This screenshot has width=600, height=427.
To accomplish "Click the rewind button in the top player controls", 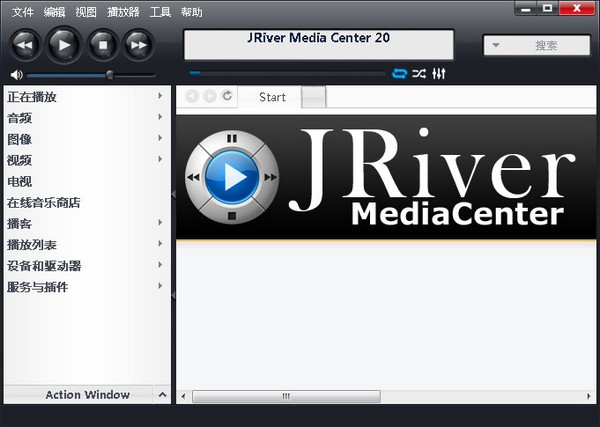I will point(25,45).
